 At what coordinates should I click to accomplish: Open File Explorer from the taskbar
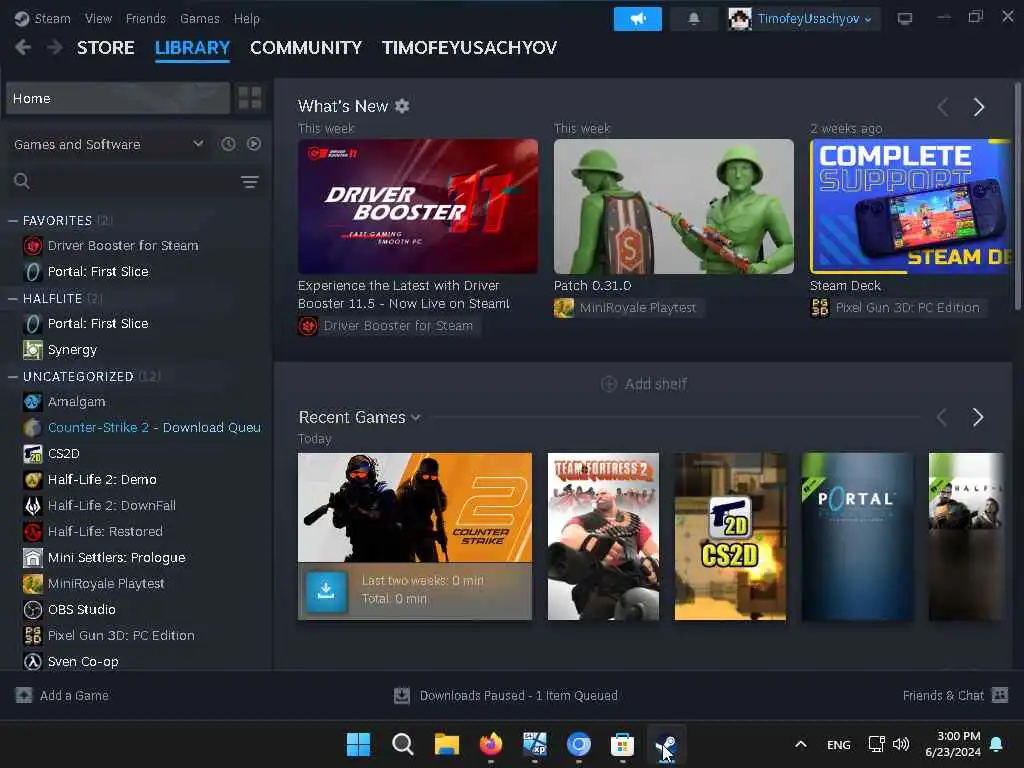click(x=447, y=744)
